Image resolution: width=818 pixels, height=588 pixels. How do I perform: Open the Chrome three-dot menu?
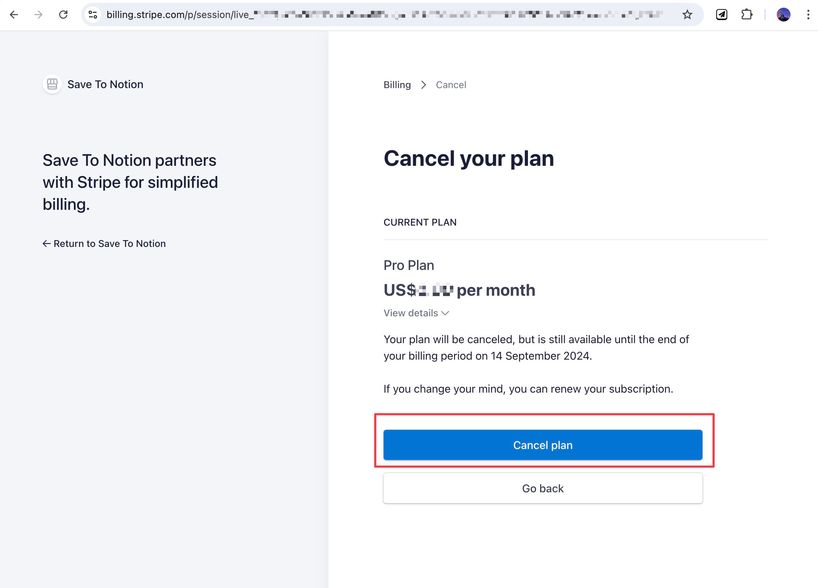[807, 14]
